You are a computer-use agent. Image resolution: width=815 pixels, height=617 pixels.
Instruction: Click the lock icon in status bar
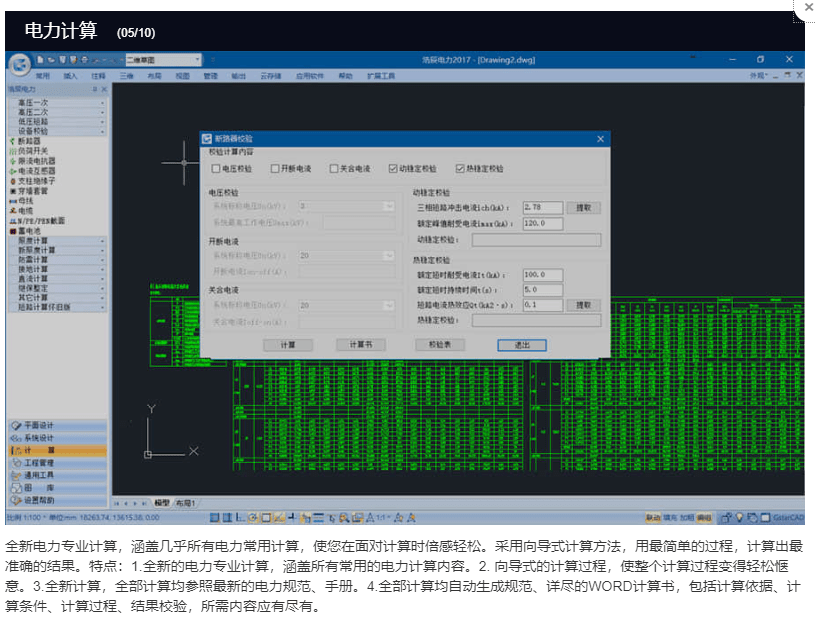coord(726,517)
